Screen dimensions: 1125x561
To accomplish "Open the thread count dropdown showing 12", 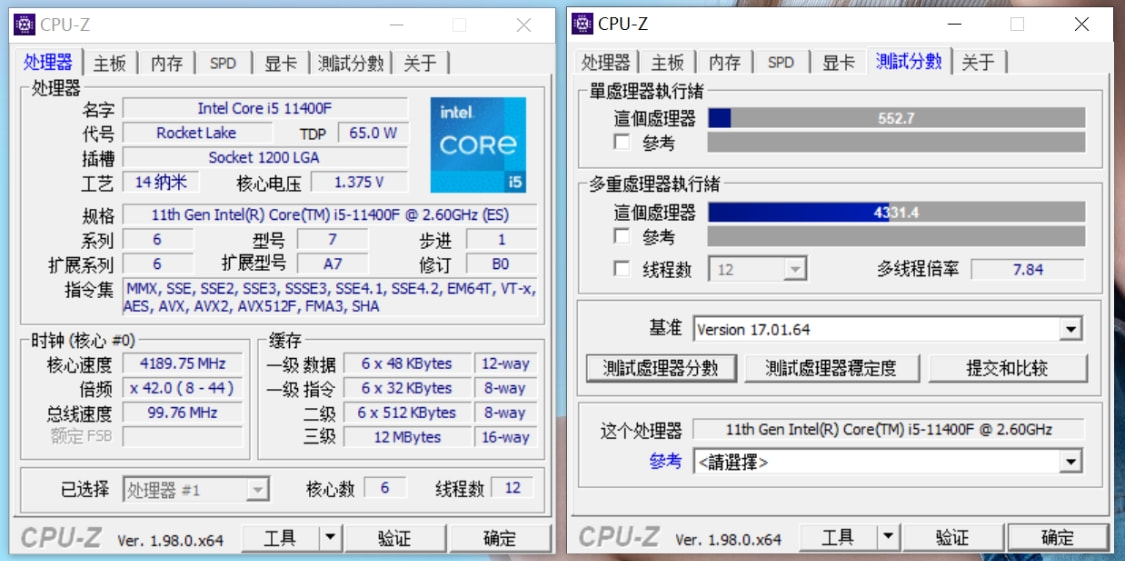I will tap(758, 270).
